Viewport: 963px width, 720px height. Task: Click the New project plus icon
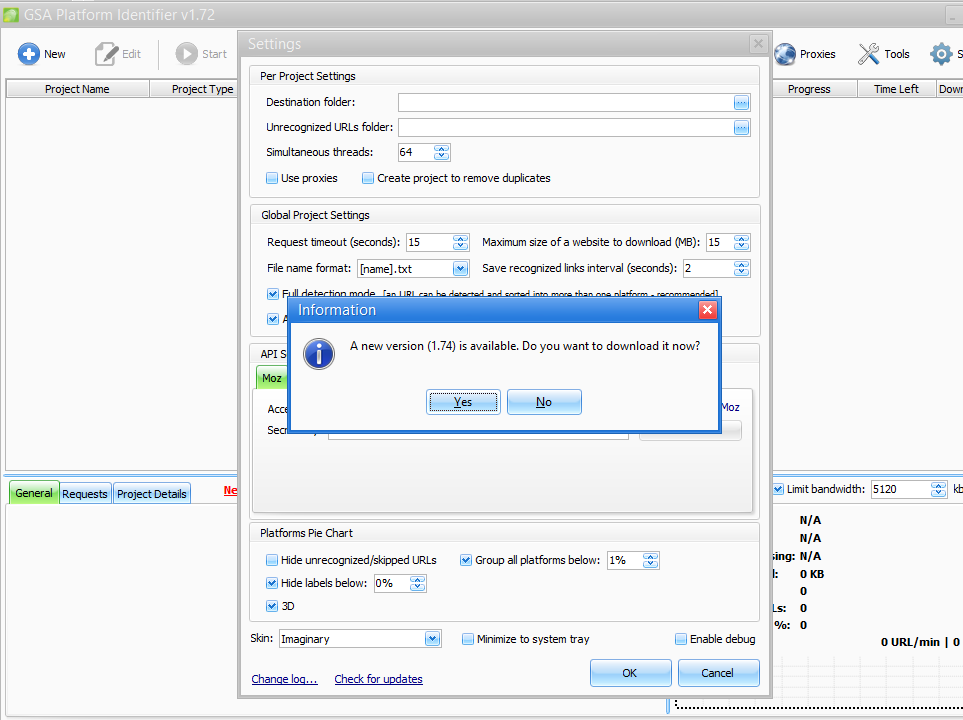(x=28, y=54)
